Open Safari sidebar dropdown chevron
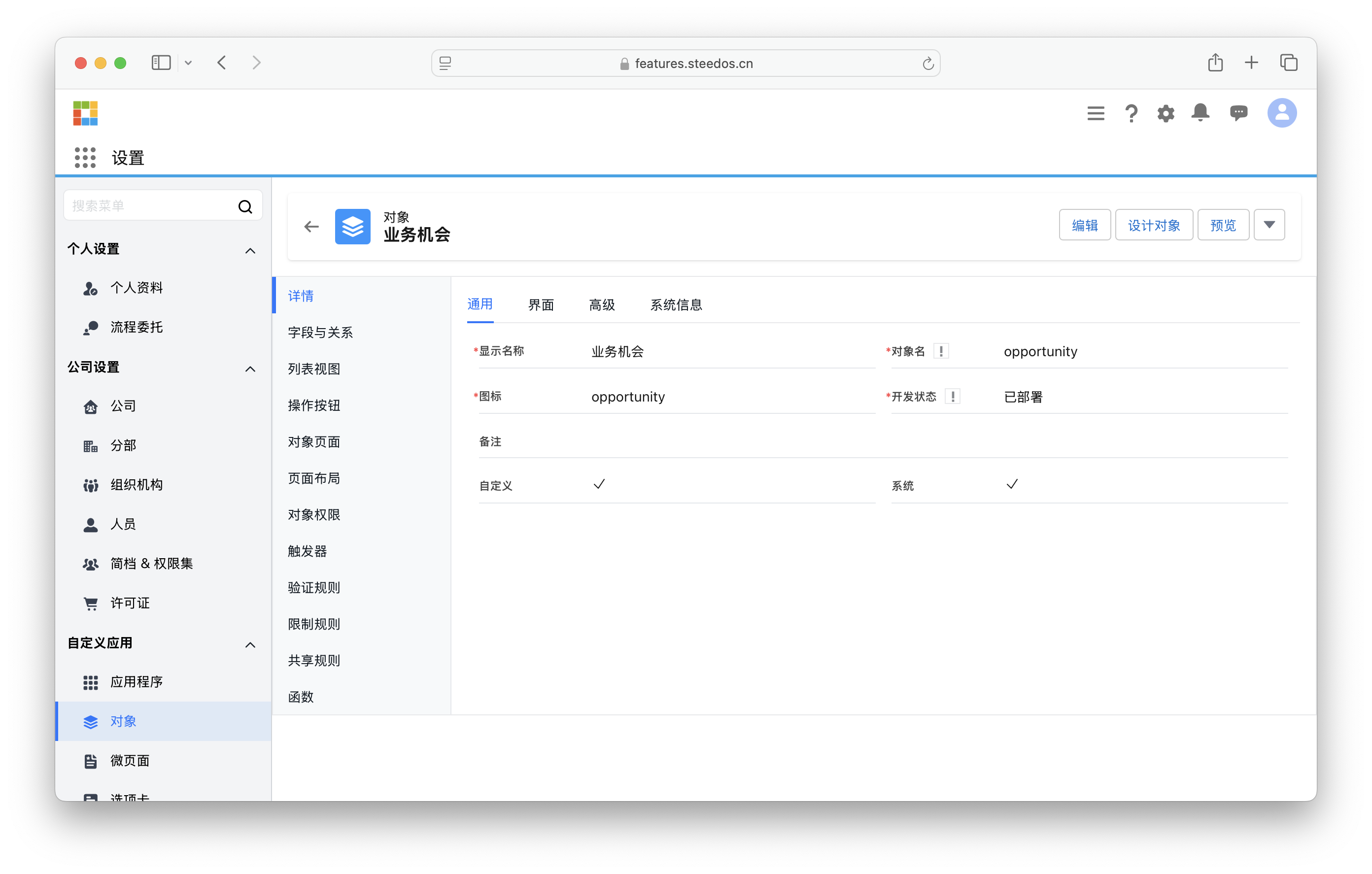The width and height of the screenshot is (1372, 874). point(189,63)
